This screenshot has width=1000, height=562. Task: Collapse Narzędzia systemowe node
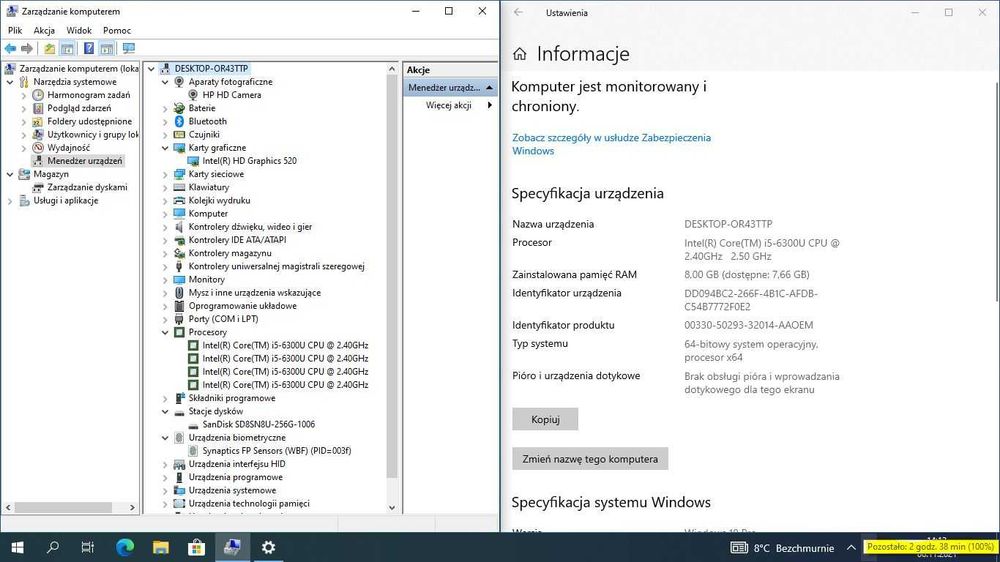click(10, 82)
